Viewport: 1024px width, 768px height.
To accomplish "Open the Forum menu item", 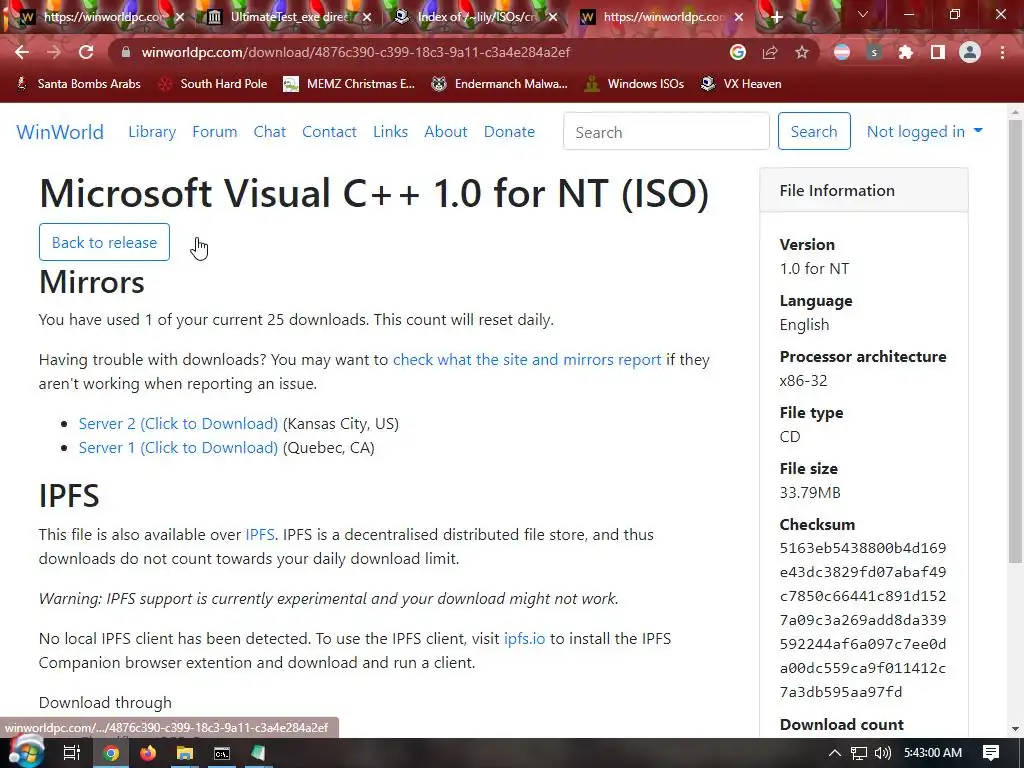I will 214,132.
